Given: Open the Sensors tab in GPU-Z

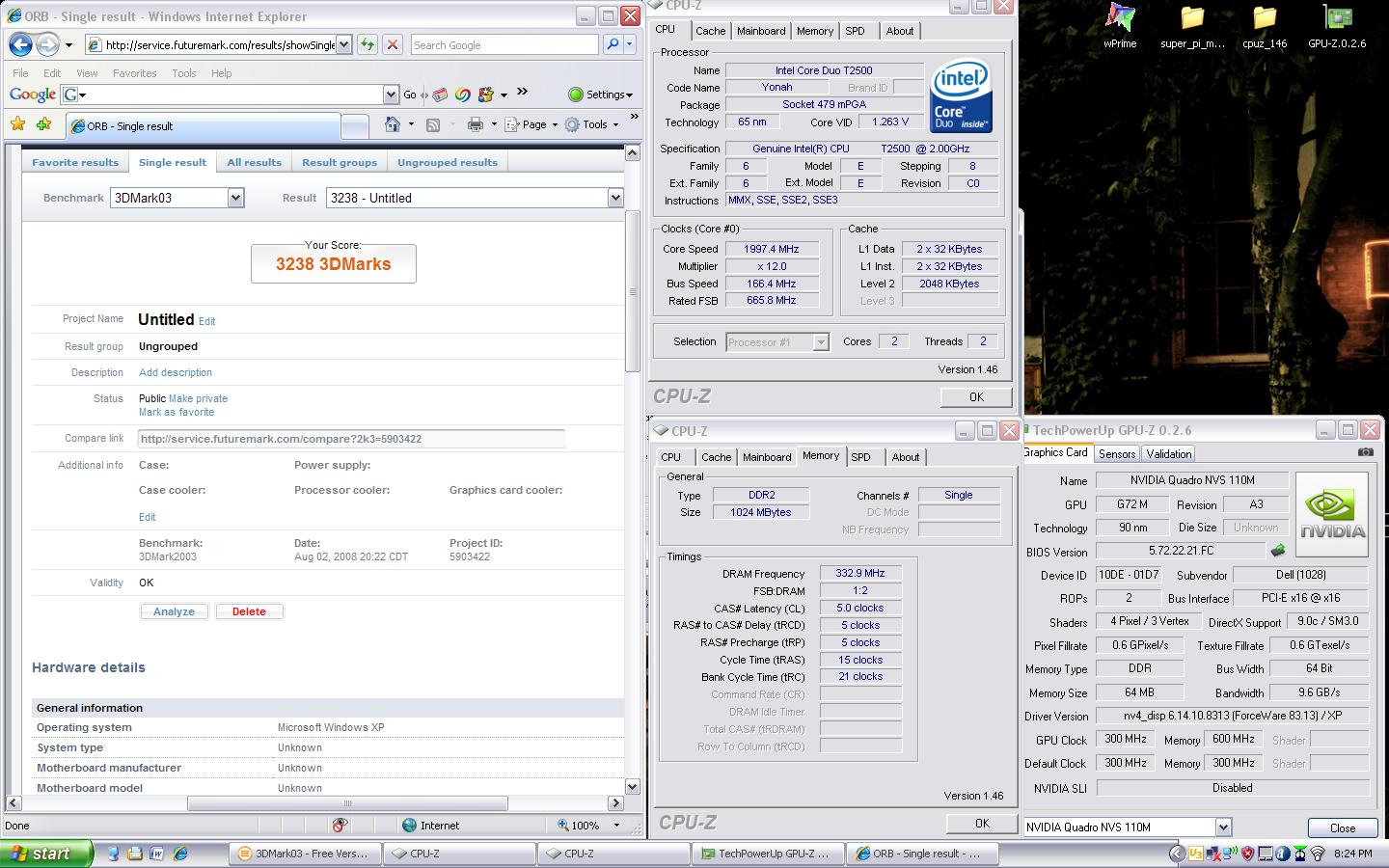Looking at the screenshot, I should pyautogui.click(x=1117, y=453).
